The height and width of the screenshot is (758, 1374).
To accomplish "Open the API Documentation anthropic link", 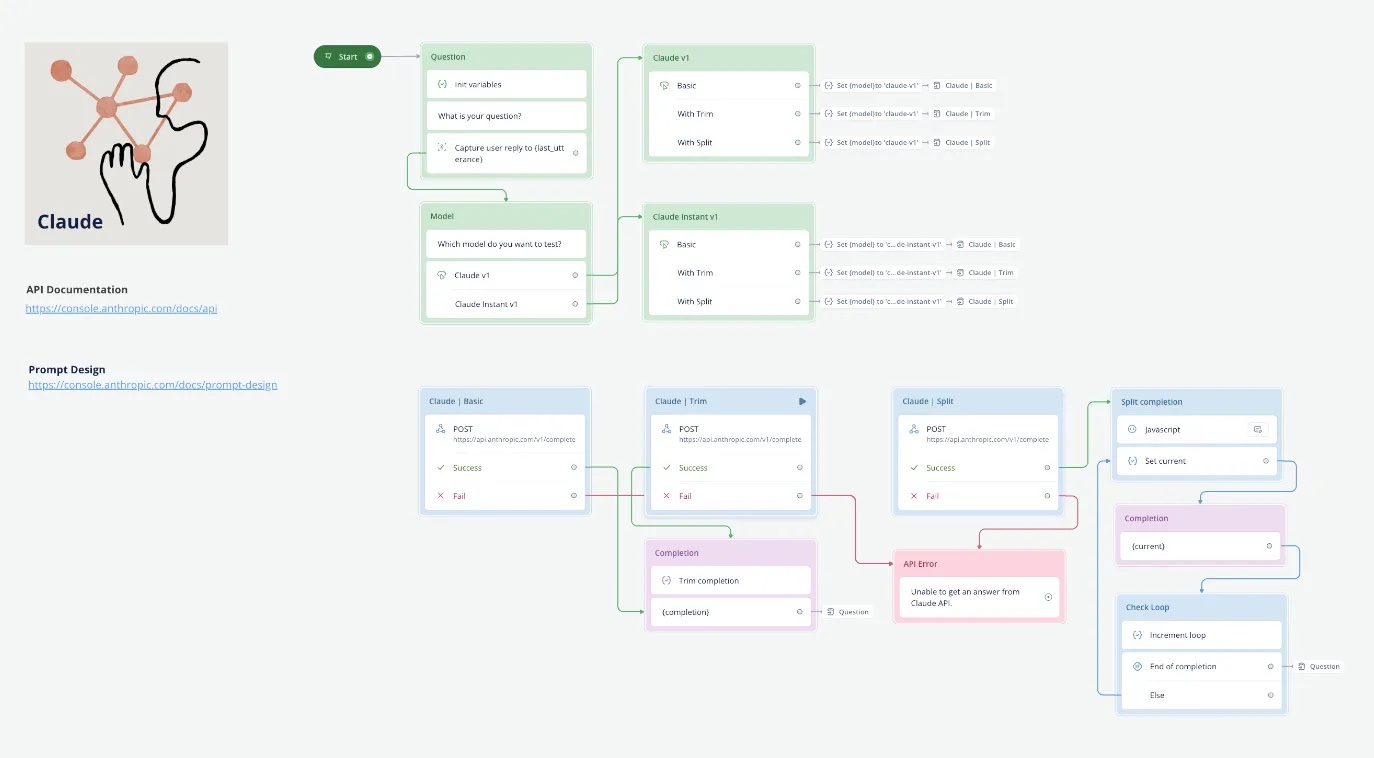I will [x=122, y=308].
